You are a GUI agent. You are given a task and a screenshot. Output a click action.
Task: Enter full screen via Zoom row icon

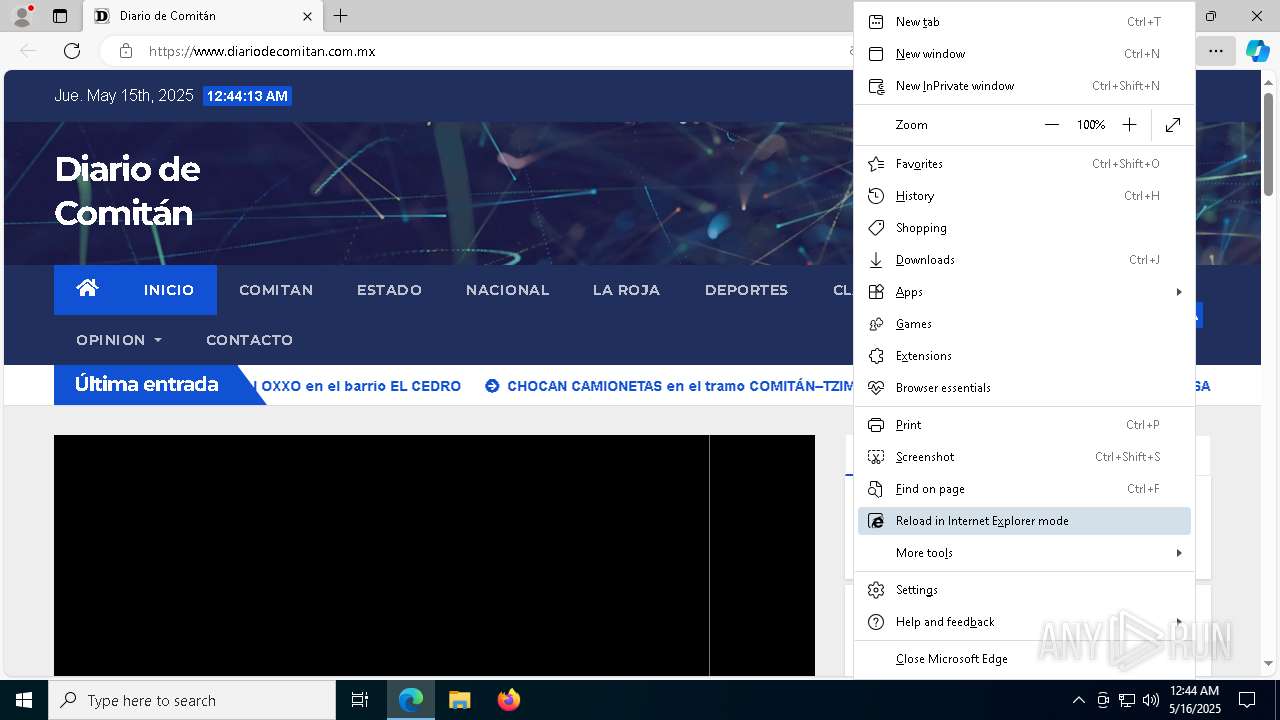(x=1173, y=125)
